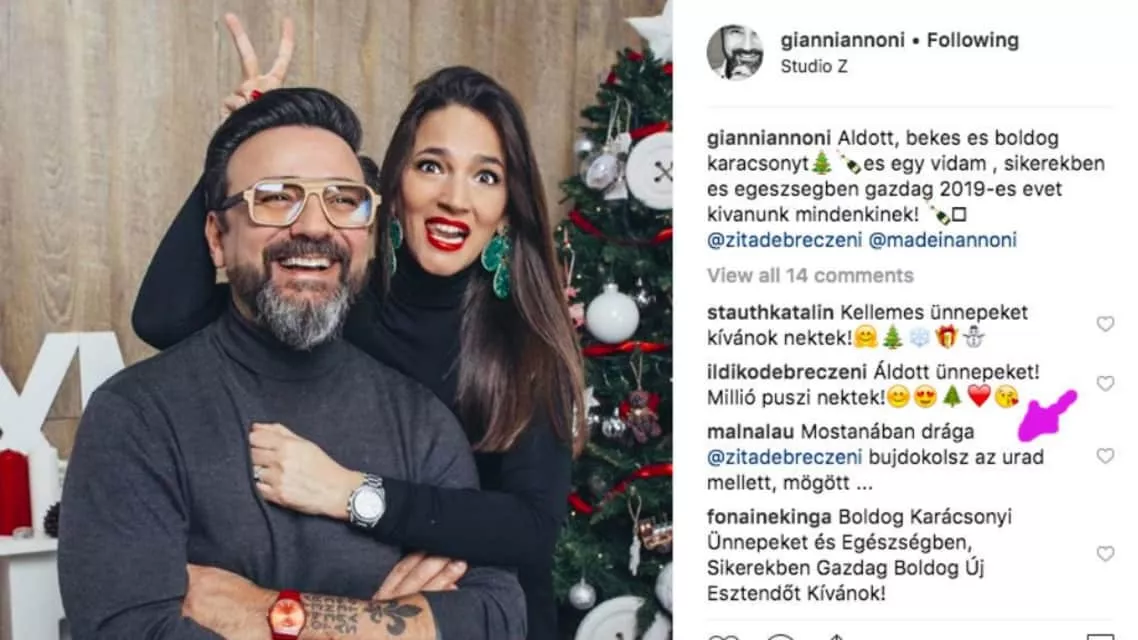
Task: Tap heart icon beside malnalau comment
Action: [1105, 456]
